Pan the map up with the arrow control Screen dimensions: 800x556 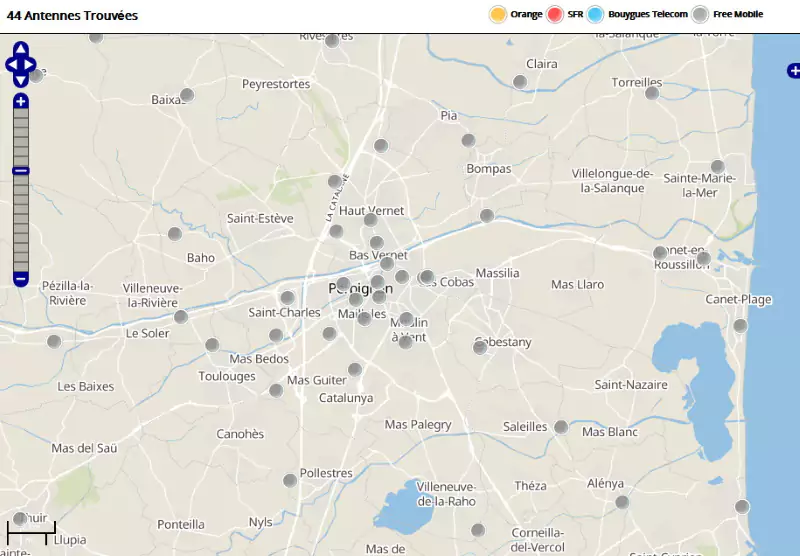coord(21,49)
